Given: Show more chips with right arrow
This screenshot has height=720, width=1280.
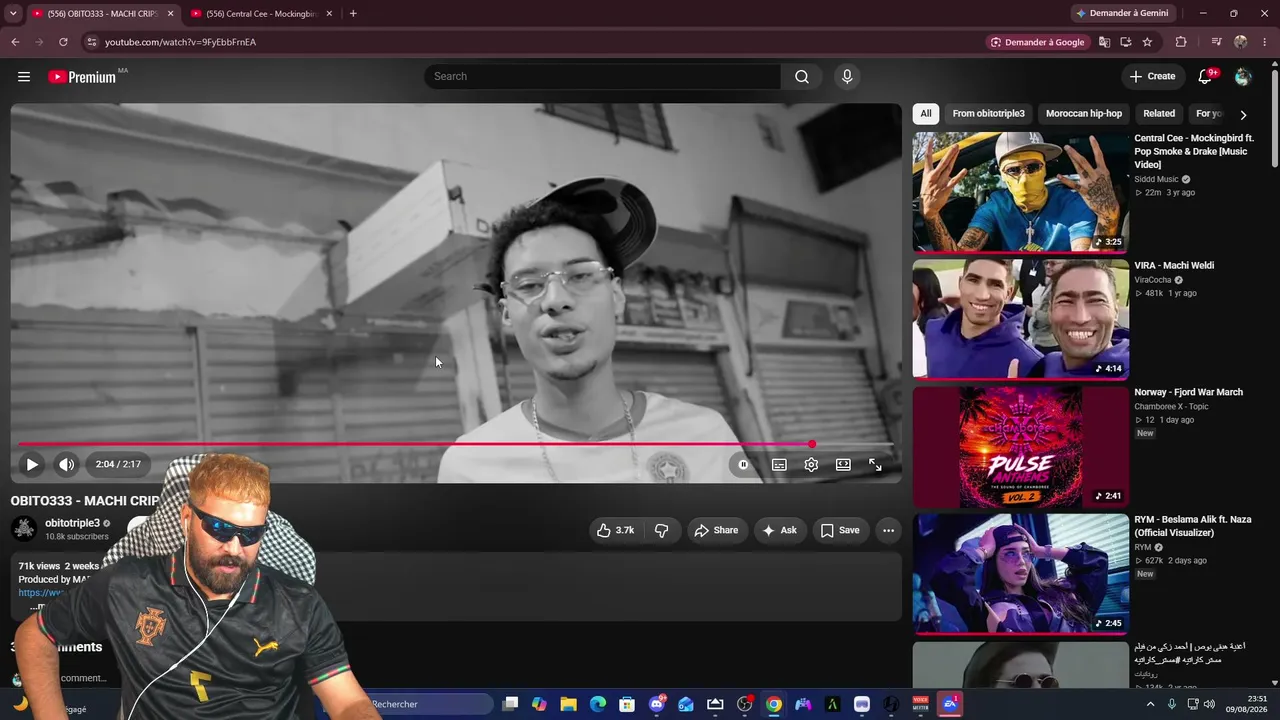Looking at the screenshot, I should [1243, 114].
